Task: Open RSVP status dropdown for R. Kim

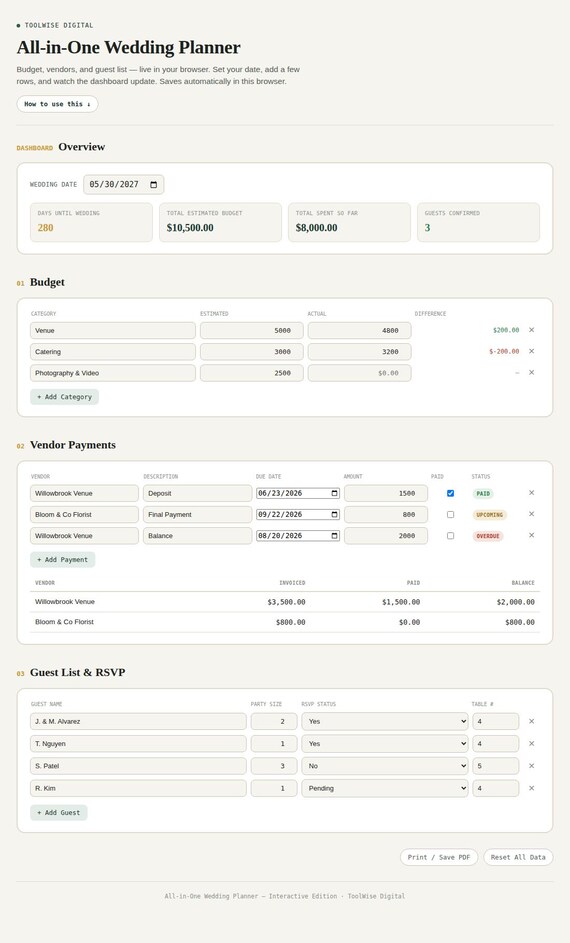Action: [385, 788]
